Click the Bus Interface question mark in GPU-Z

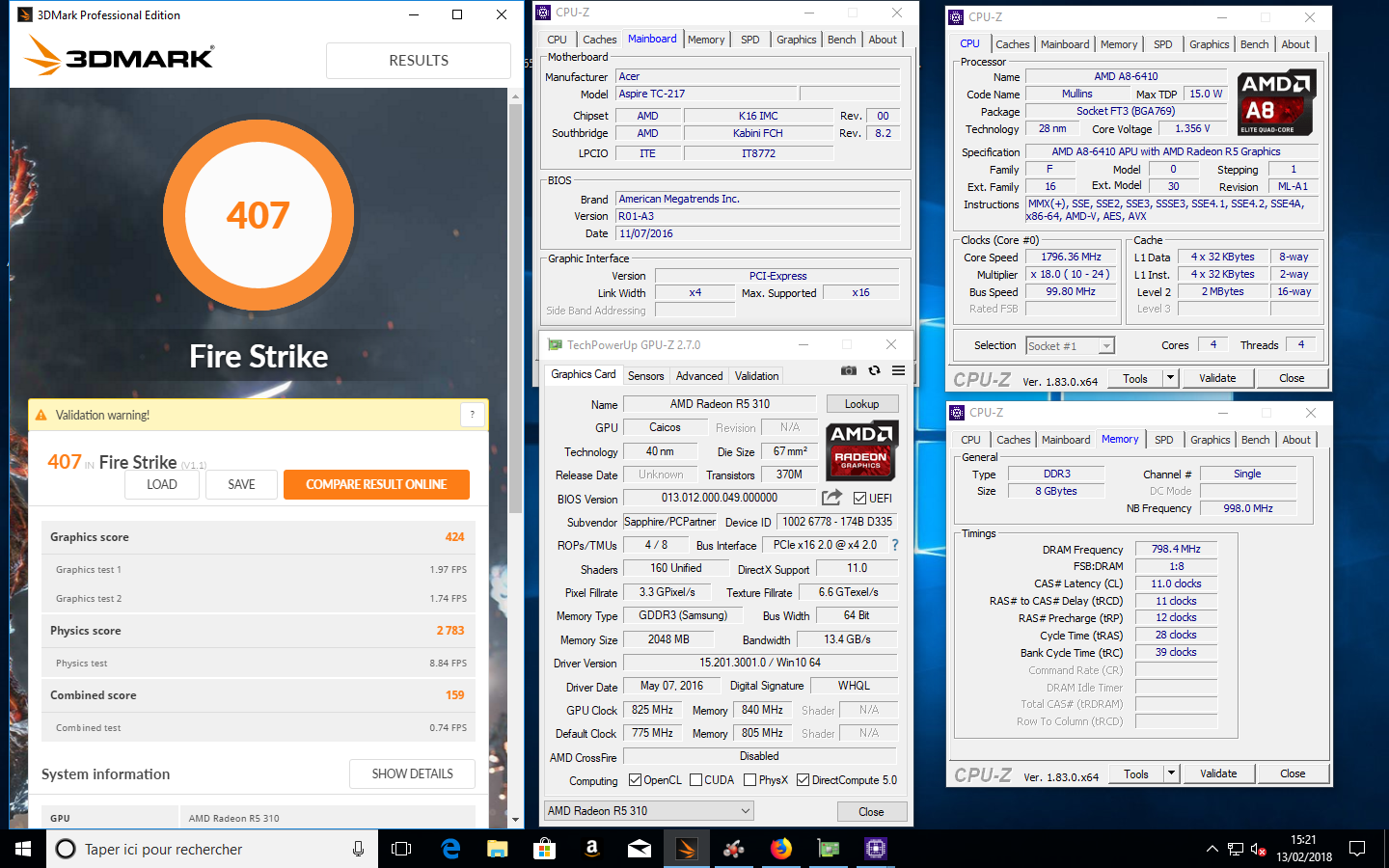(894, 545)
